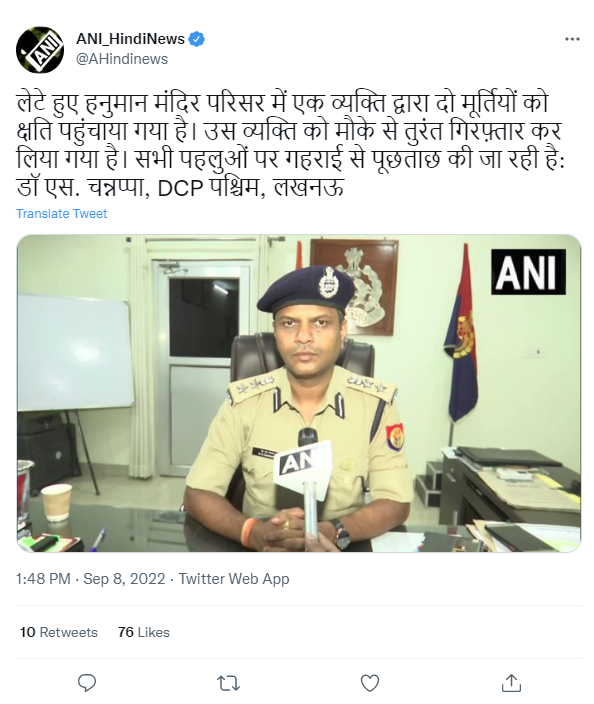View the 10 Retweets list
Screen dimensions: 594x704
click(58, 632)
